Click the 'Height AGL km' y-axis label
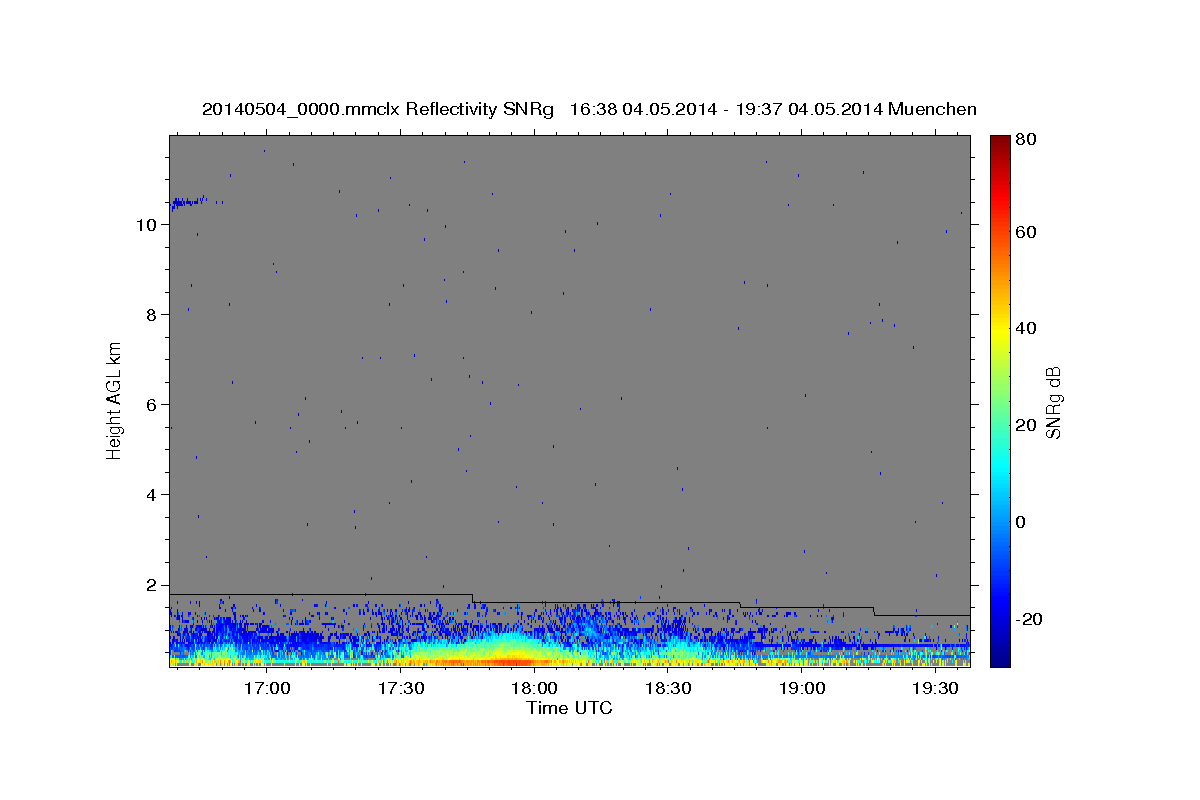 click(114, 400)
